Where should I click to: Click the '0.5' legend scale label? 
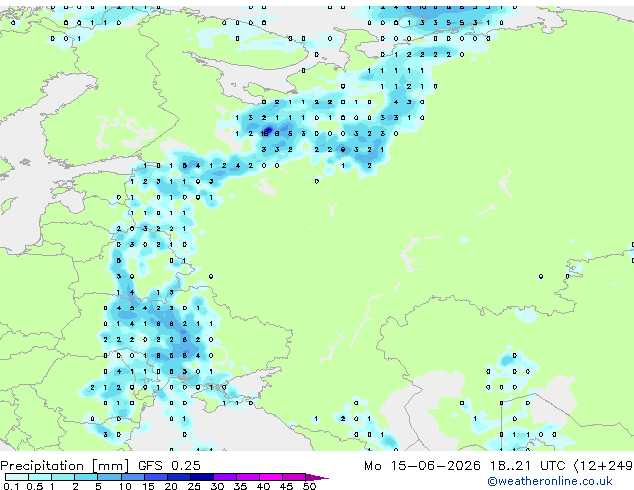[34, 486]
